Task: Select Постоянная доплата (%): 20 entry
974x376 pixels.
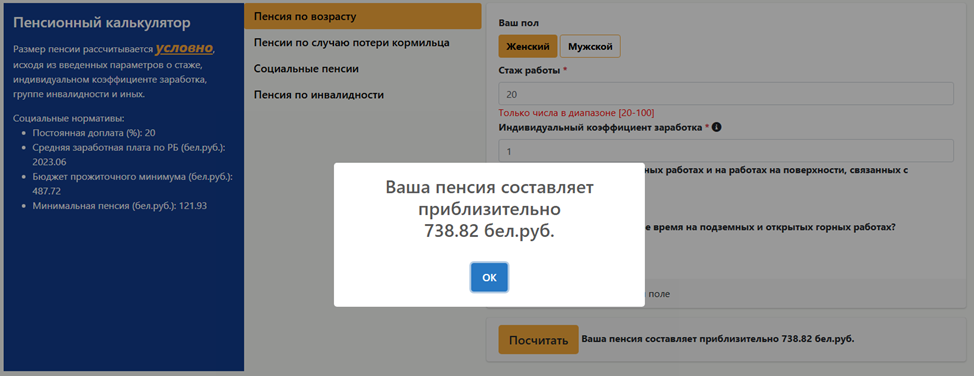Action: click(93, 132)
